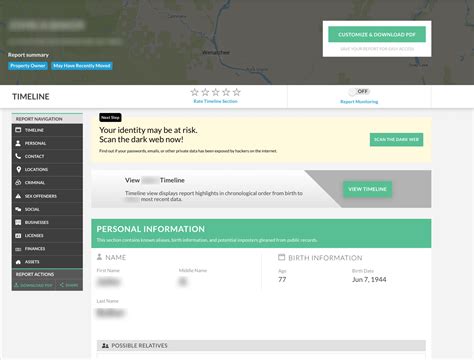
Task: Select the first rating star
Action: (x=194, y=92)
